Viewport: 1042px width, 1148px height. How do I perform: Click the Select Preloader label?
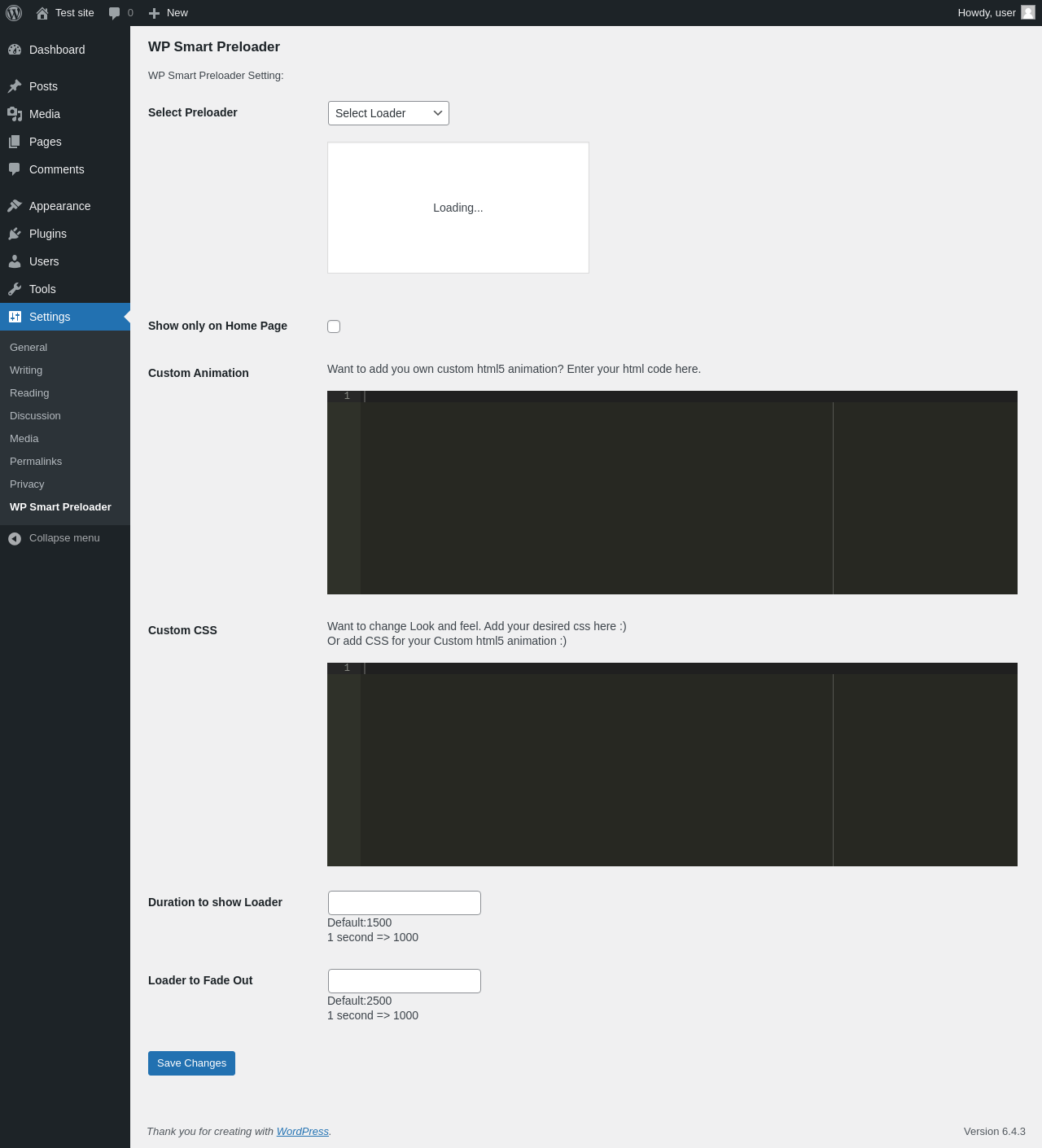193,112
